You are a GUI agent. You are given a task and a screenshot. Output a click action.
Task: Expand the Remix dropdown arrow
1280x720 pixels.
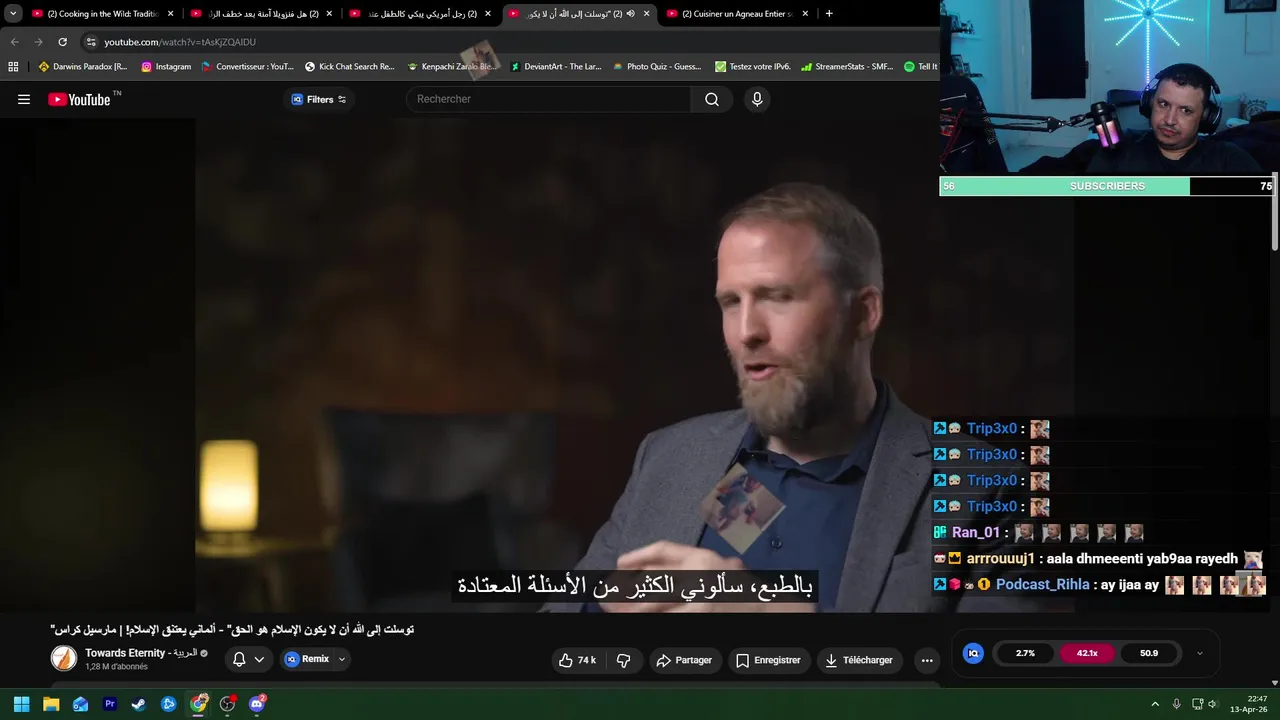pos(341,659)
